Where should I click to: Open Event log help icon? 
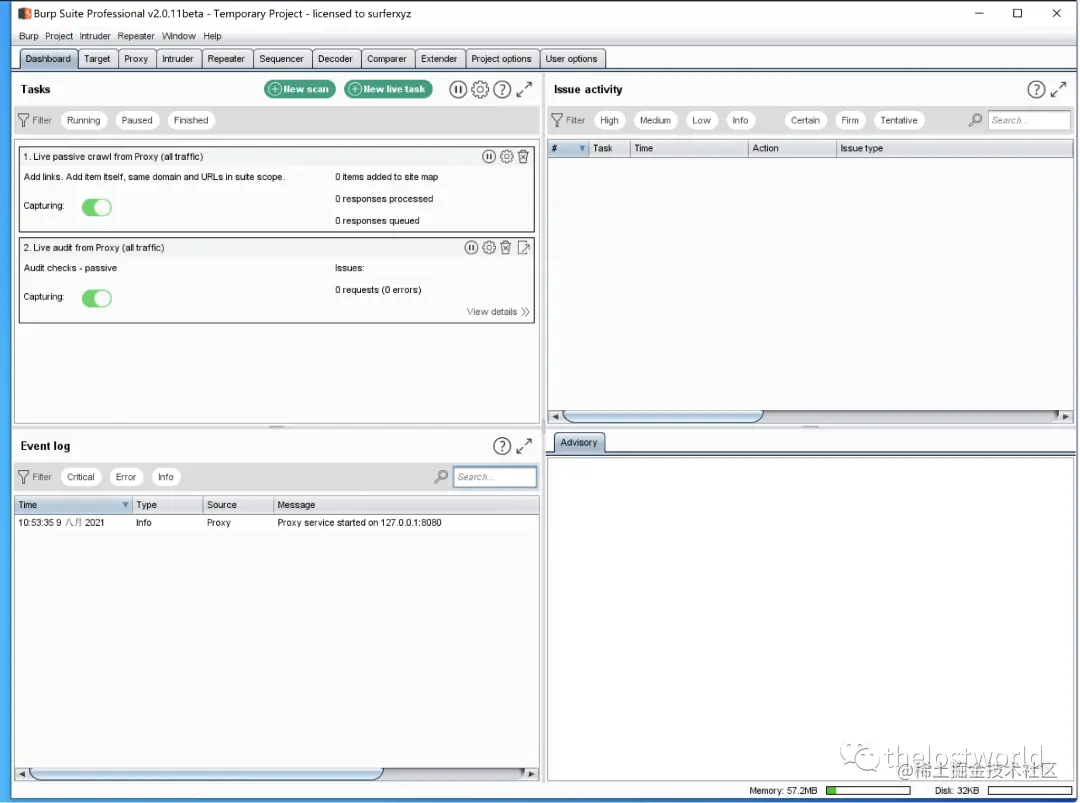tap(502, 446)
